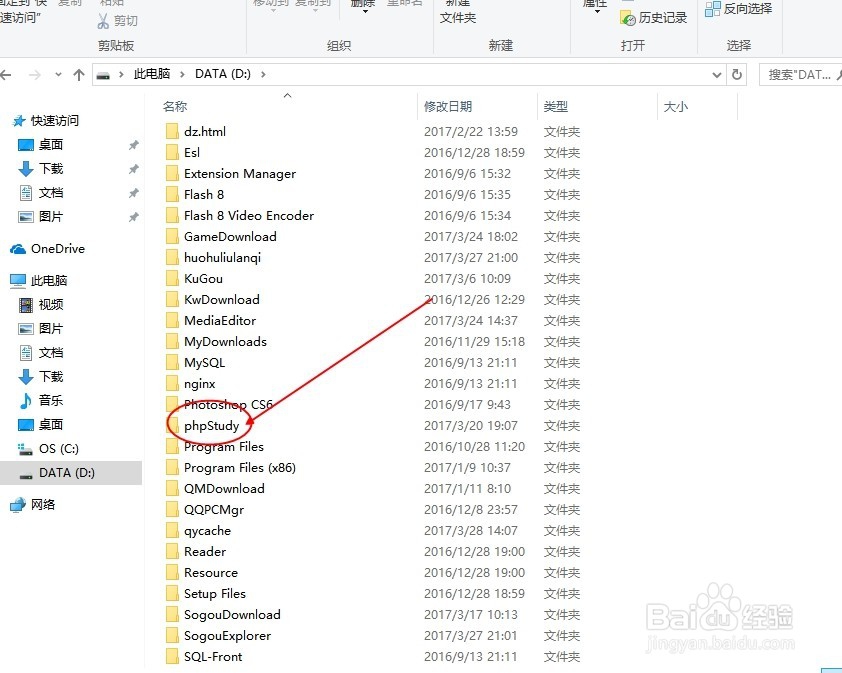Select QQPCMgr folder name
Image resolution: width=842 pixels, height=673 pixels.
tap(214, 510)
